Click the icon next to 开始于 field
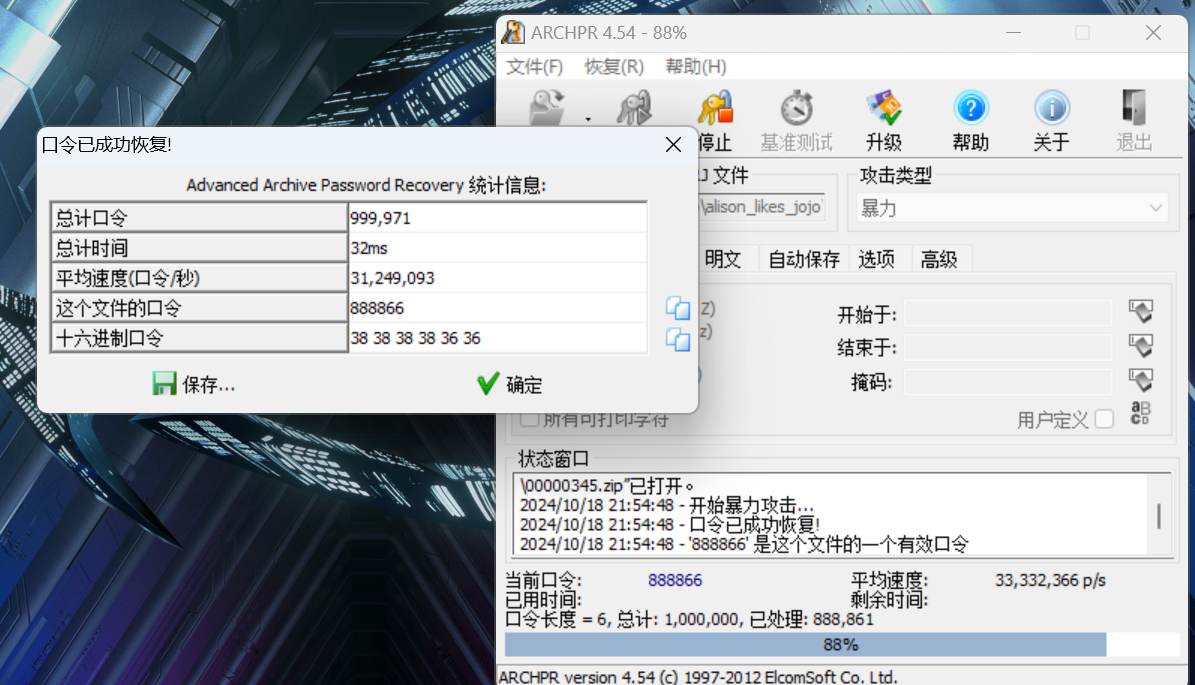This screenshot has width=1195, height=685. tap(1141, 311)
